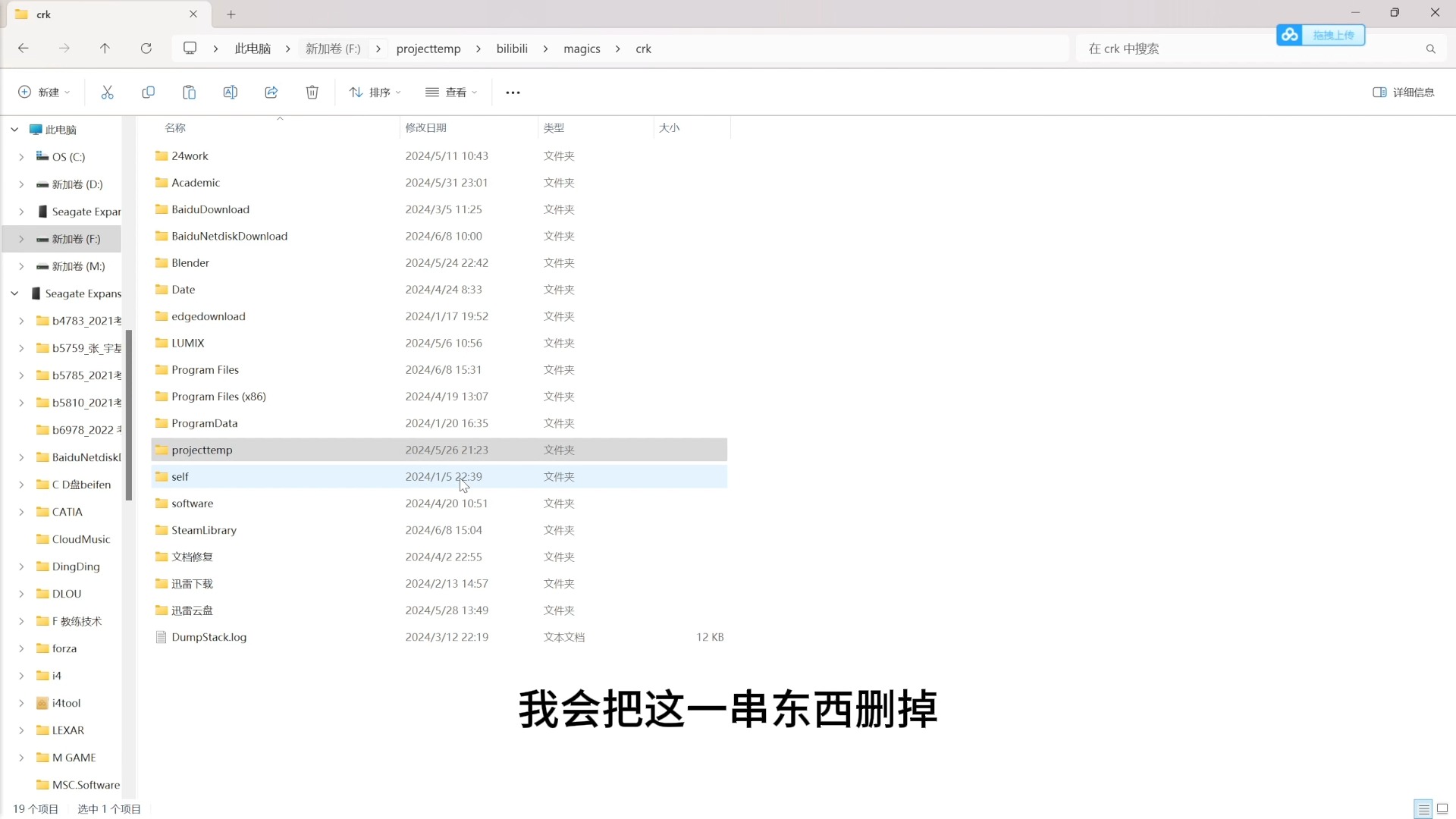The height and width of the screenshot is (819, 1456).
Task: Toggle the 详细信息 details pane
Action: pyautogui.click(x=1404, y=92)
